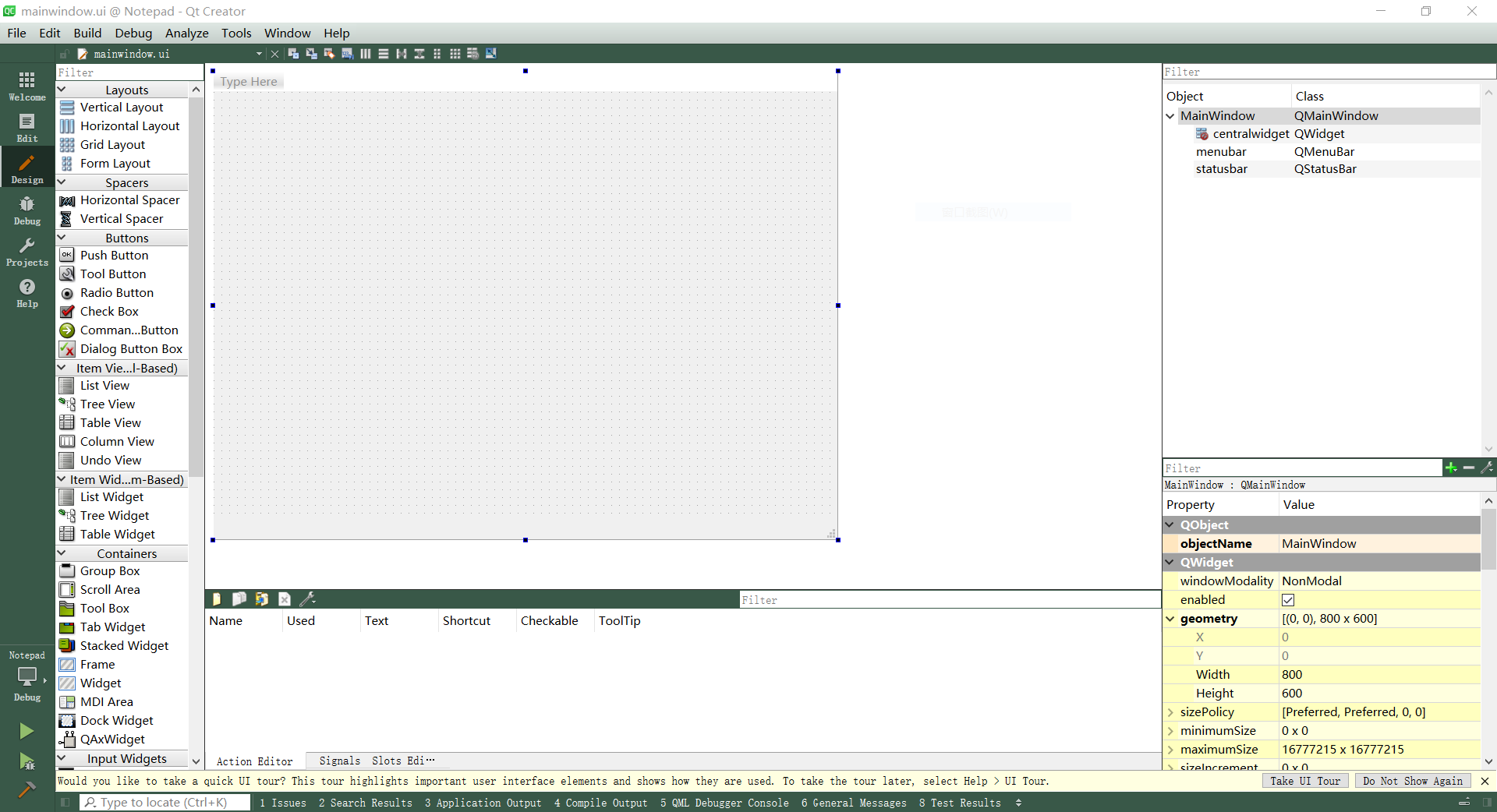Click Take UI Tour button

pyautogui.click(x=1305, y=781)
